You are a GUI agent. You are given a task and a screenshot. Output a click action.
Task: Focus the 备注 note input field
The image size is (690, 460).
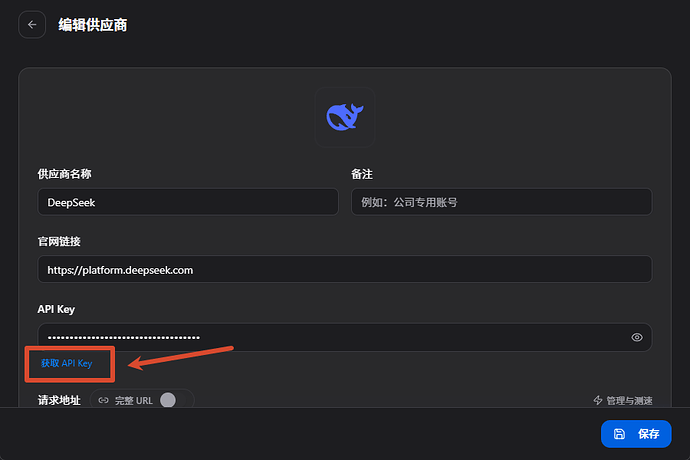click(501, 202)
